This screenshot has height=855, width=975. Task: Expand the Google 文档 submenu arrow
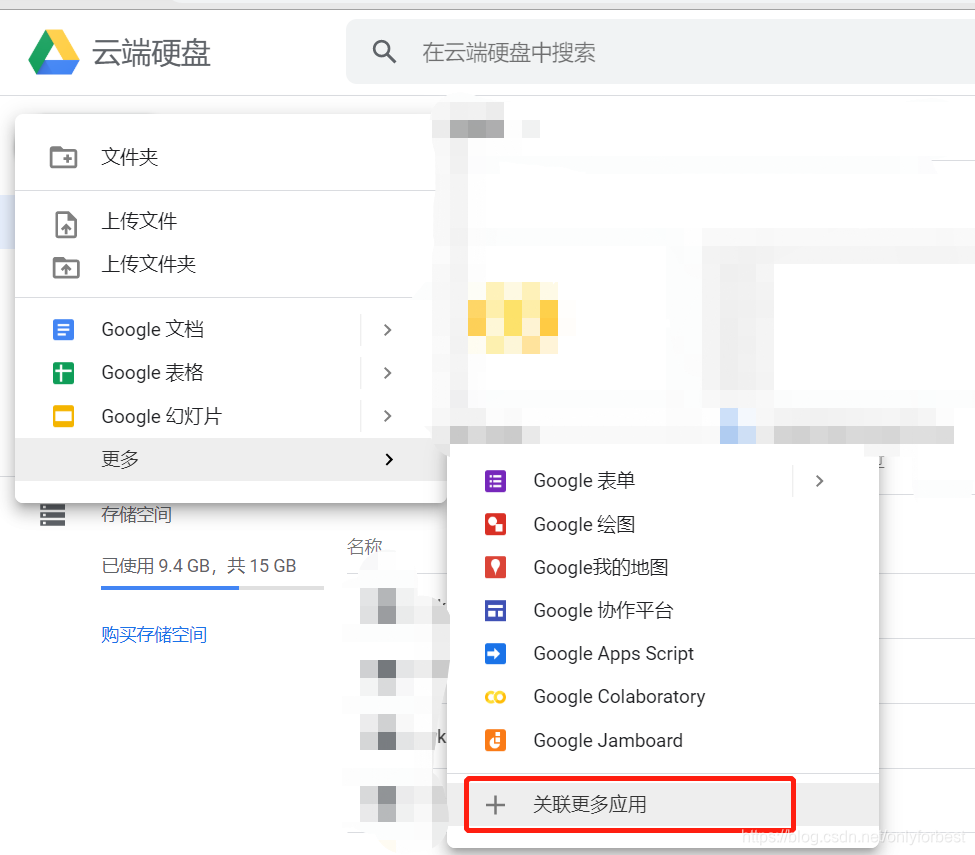387,330
